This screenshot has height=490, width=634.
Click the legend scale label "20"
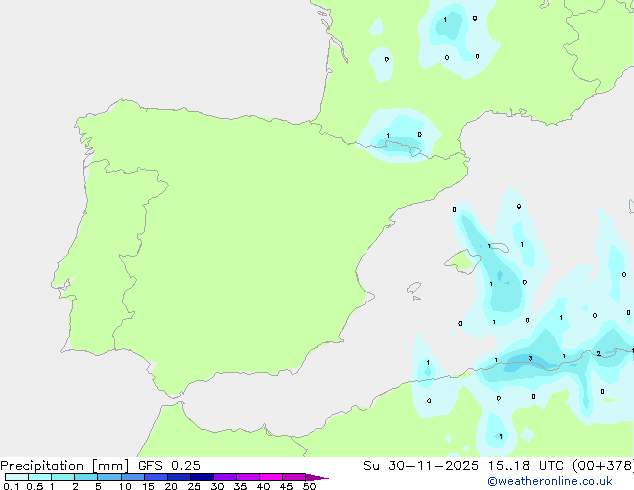click(x=171, y=486)
